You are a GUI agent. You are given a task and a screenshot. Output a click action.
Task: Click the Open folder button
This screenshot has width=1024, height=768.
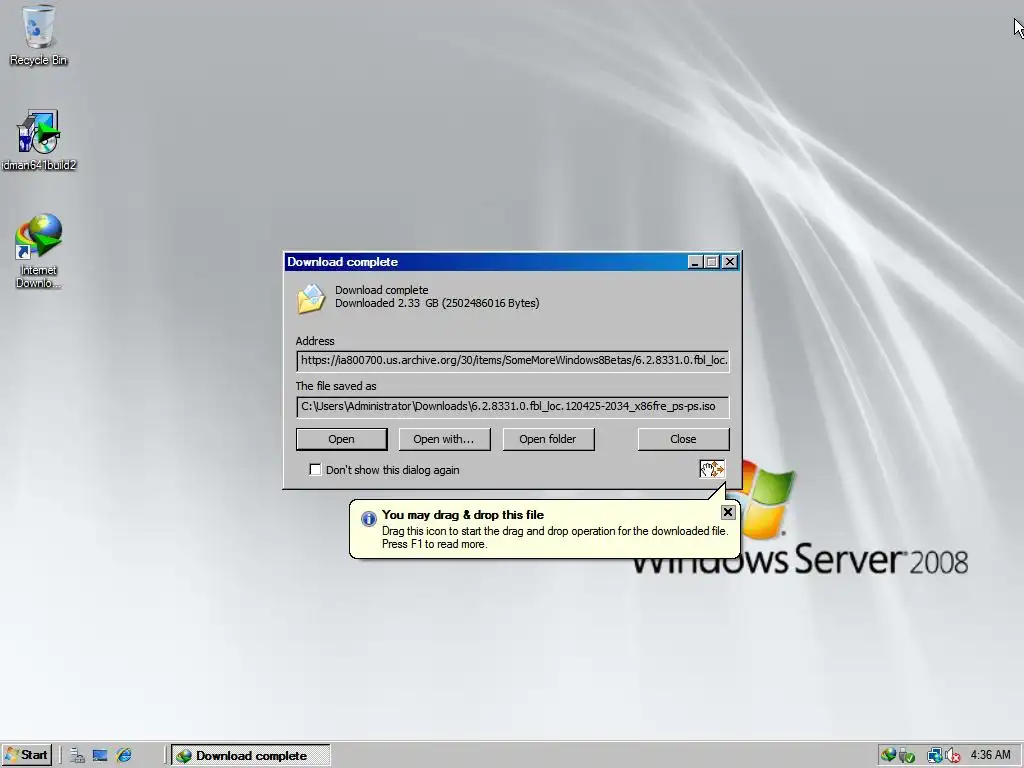[x=548, y=439]
